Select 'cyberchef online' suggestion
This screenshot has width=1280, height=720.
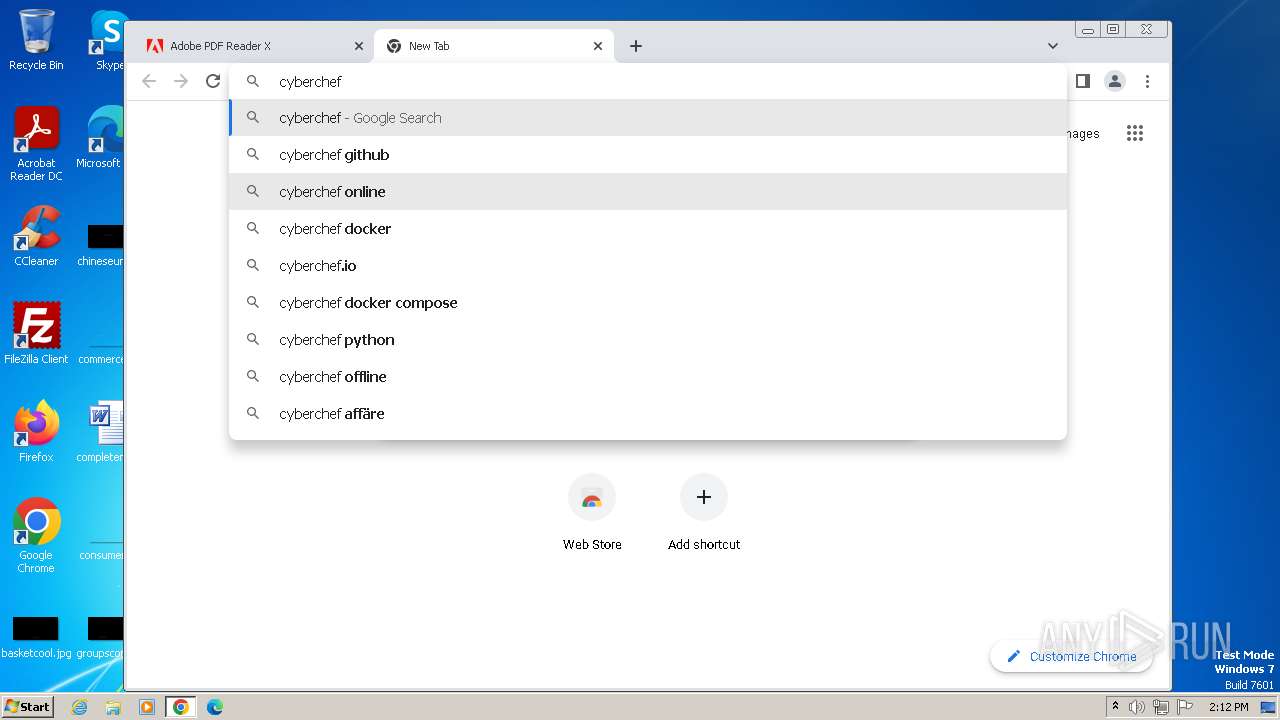click(x=648, y=192)
